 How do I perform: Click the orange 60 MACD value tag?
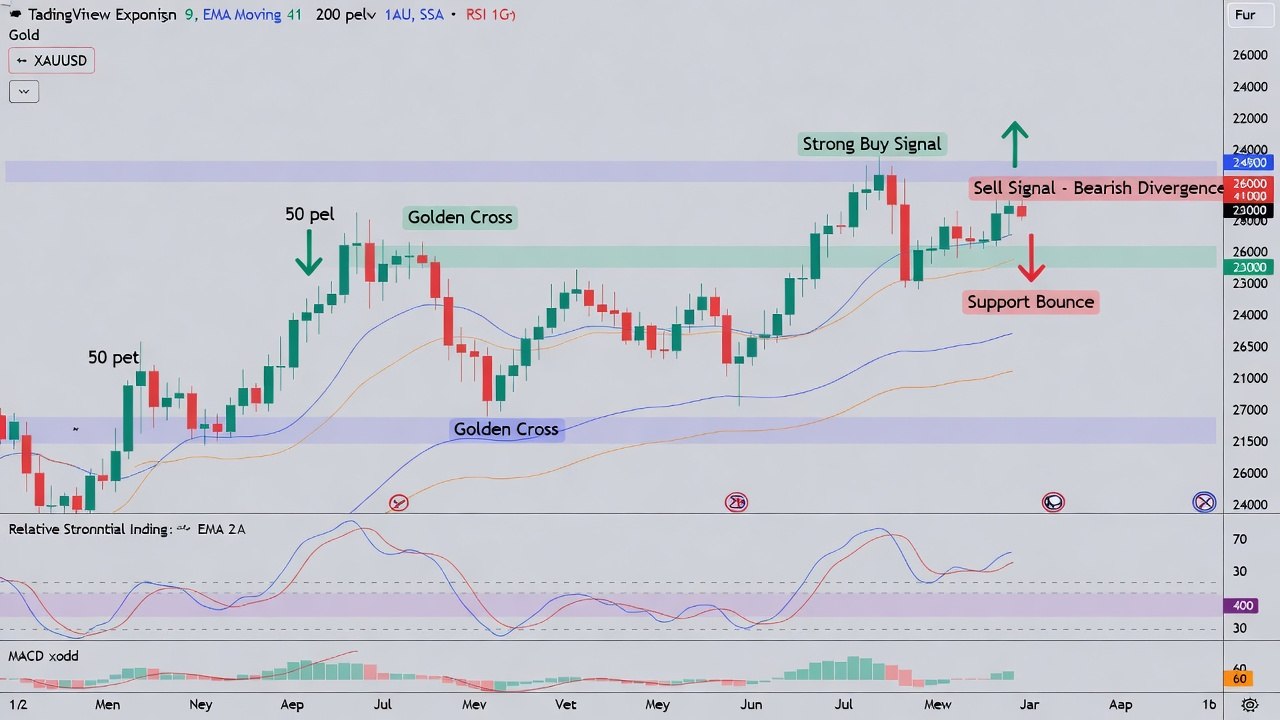click(x=1238, y=679)
